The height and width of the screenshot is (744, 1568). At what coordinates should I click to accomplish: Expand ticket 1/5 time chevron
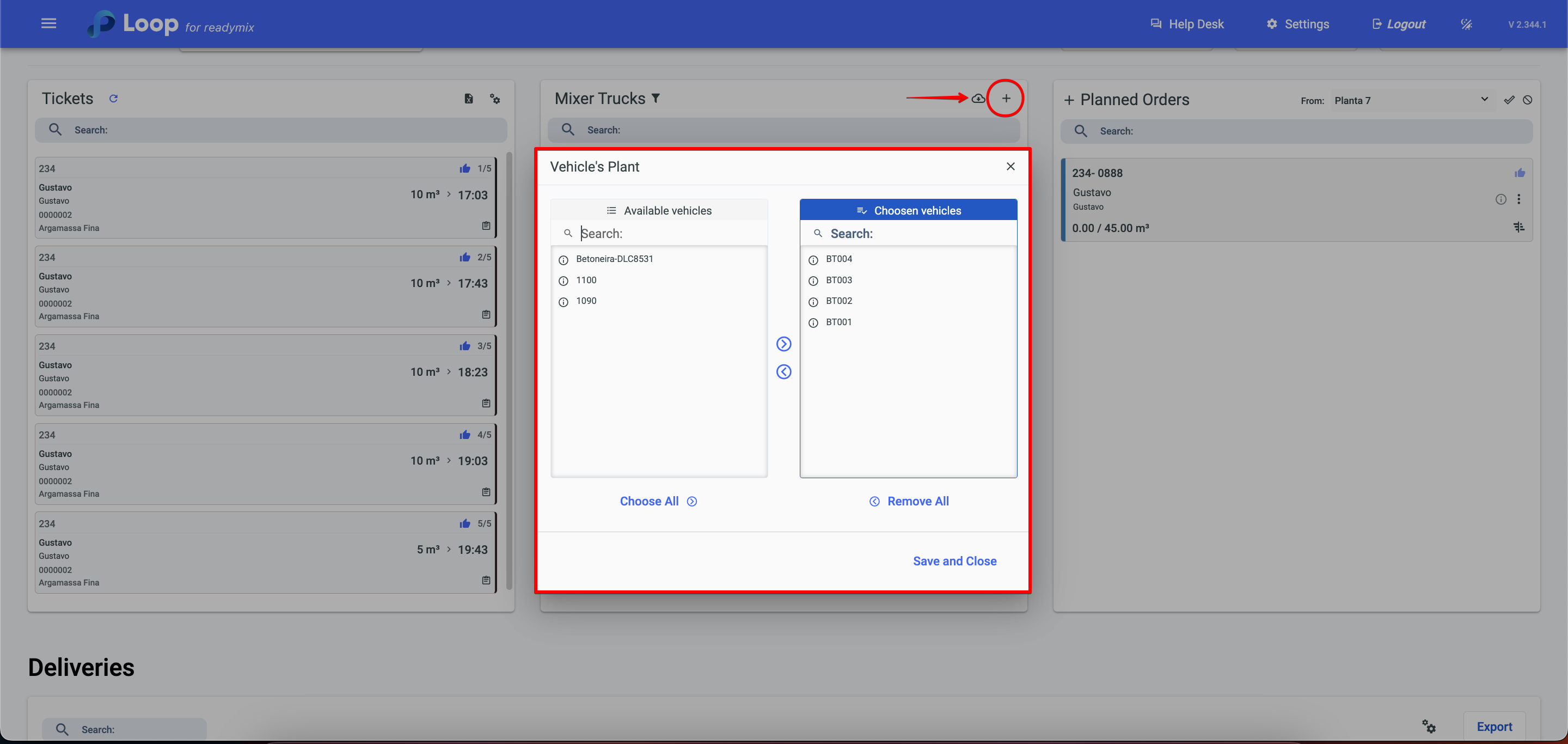pos(449,195)
